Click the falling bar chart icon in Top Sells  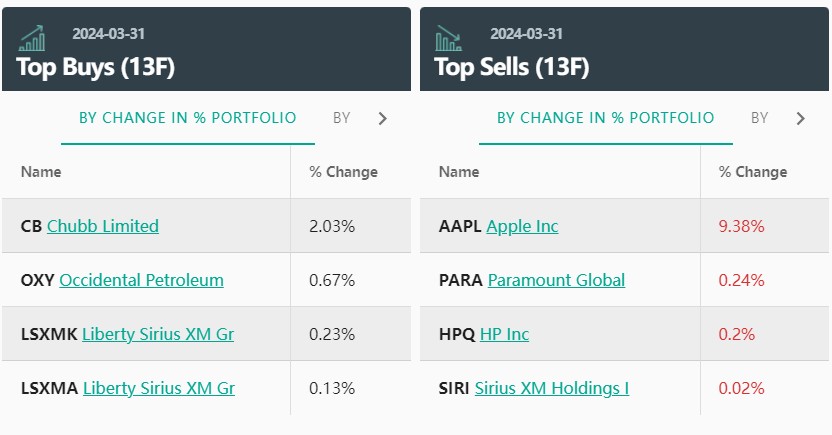pos(449,39)
